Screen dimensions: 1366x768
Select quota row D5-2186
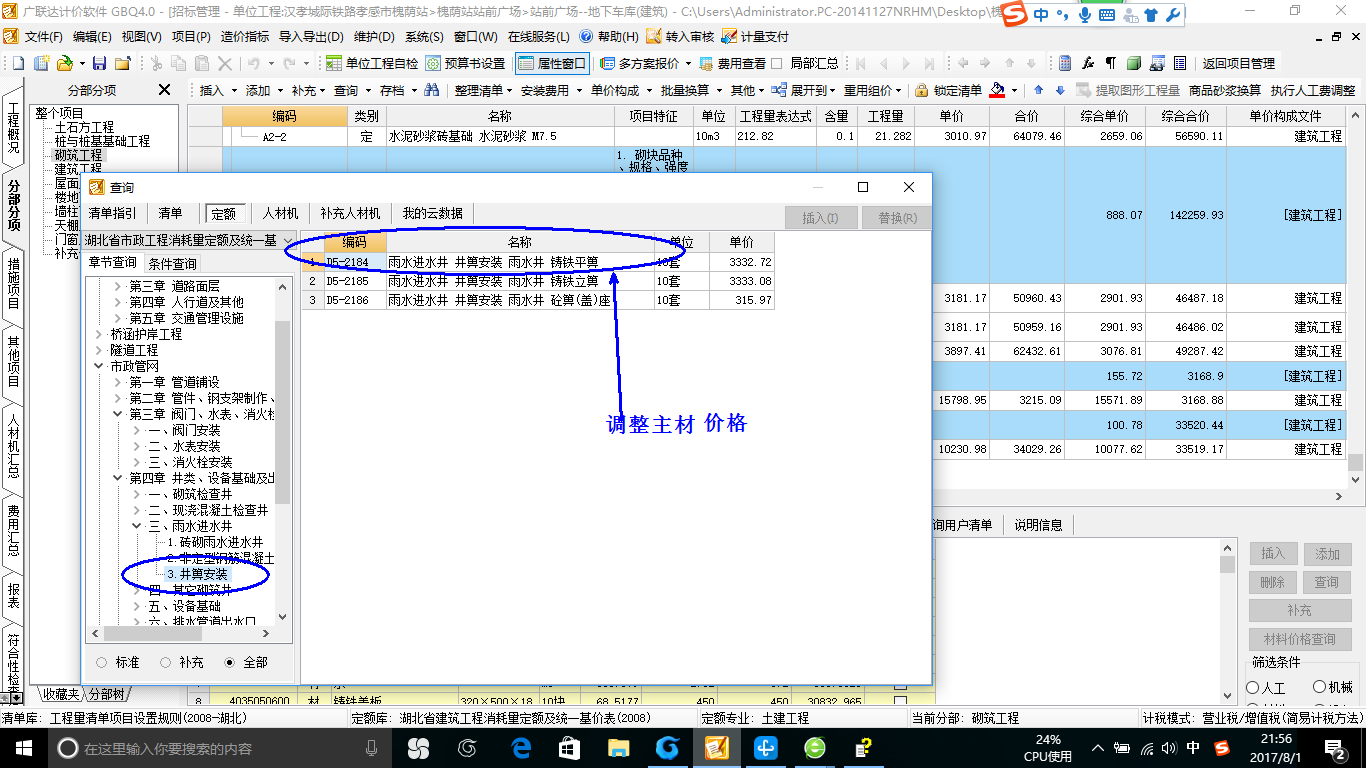click(x=539, y=299)
